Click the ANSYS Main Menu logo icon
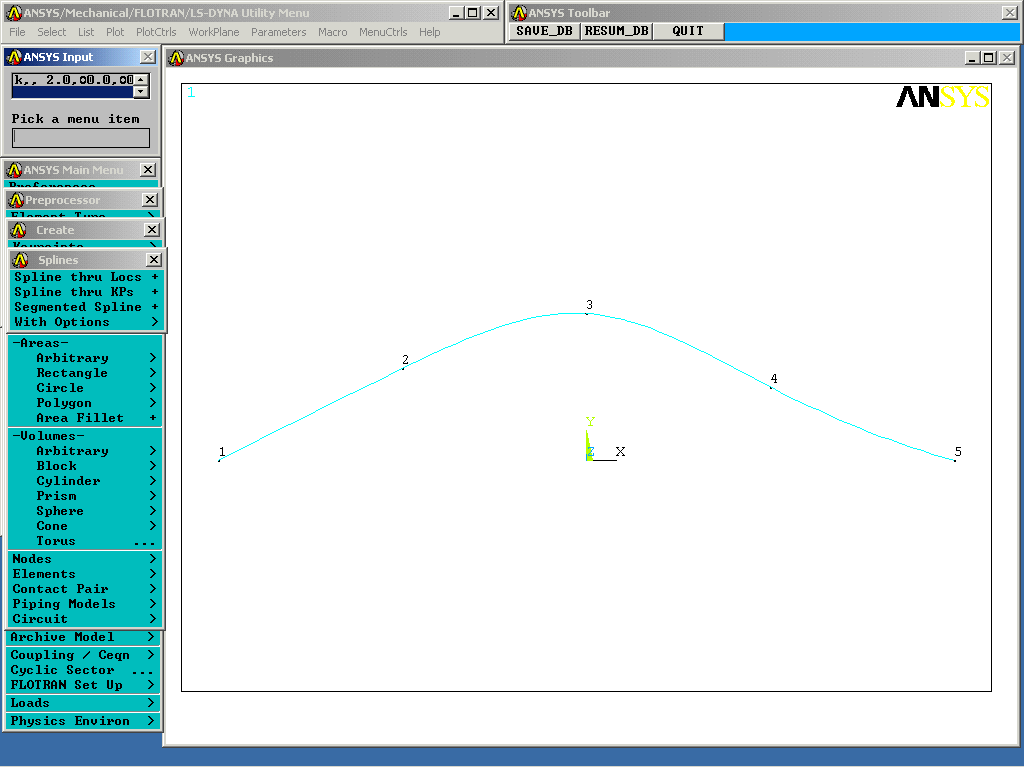1024x768 pixels. tap(14, 170)
